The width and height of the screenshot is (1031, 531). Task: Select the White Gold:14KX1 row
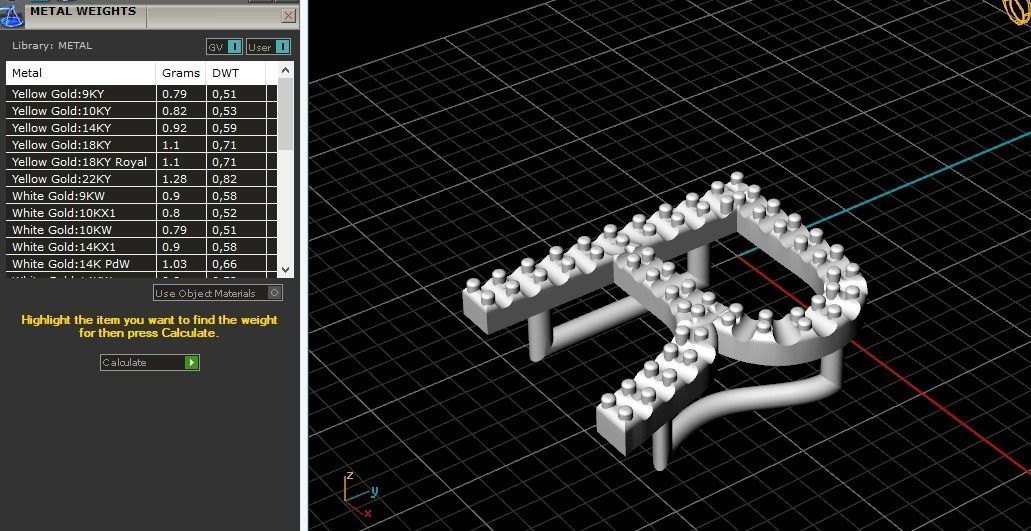[141, 247]
